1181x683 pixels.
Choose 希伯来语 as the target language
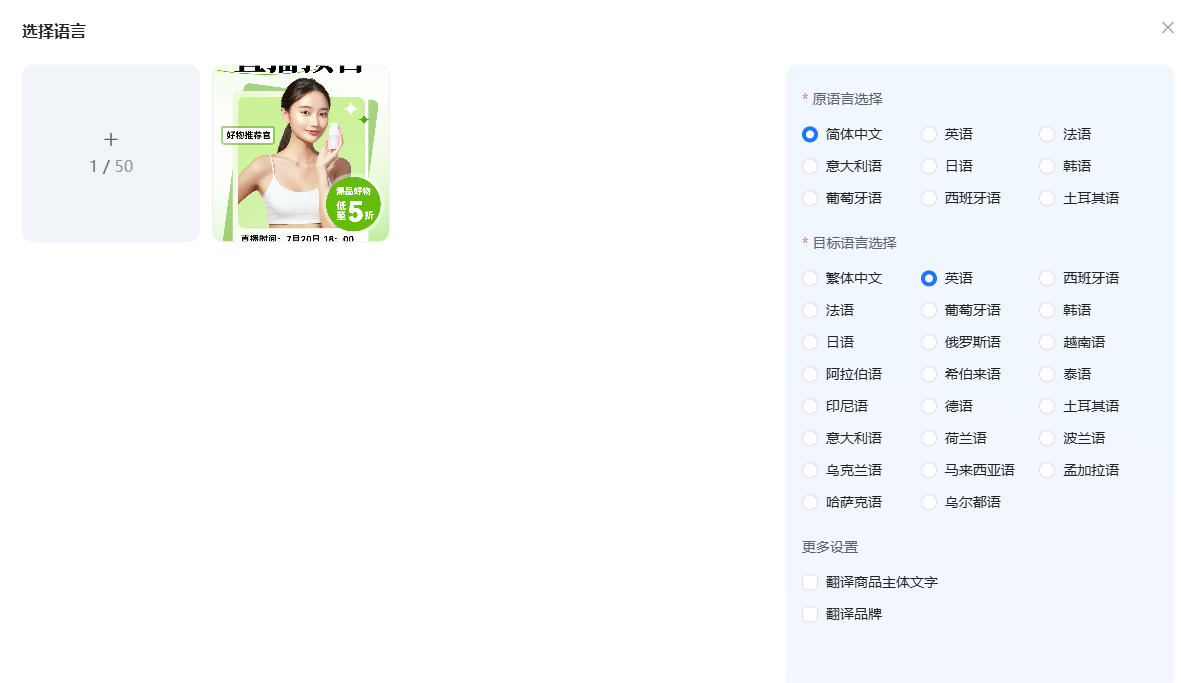pos(929,374)
